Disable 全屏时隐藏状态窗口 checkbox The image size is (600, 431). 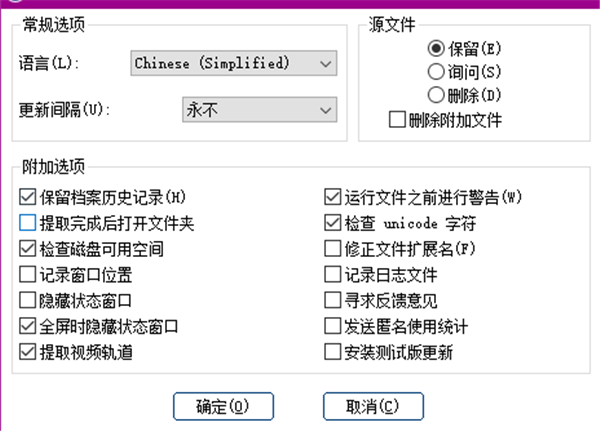27,326
